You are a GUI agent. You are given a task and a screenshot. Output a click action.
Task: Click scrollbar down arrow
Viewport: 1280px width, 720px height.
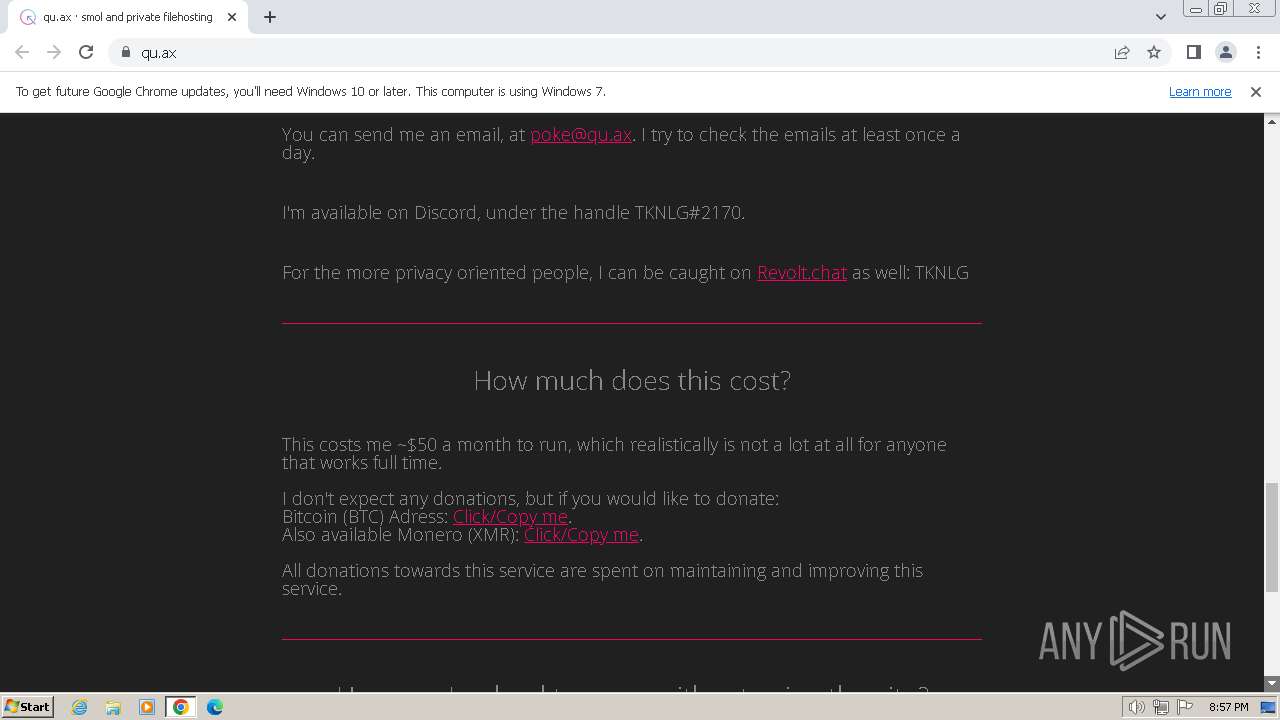(x=1272, y=684)
